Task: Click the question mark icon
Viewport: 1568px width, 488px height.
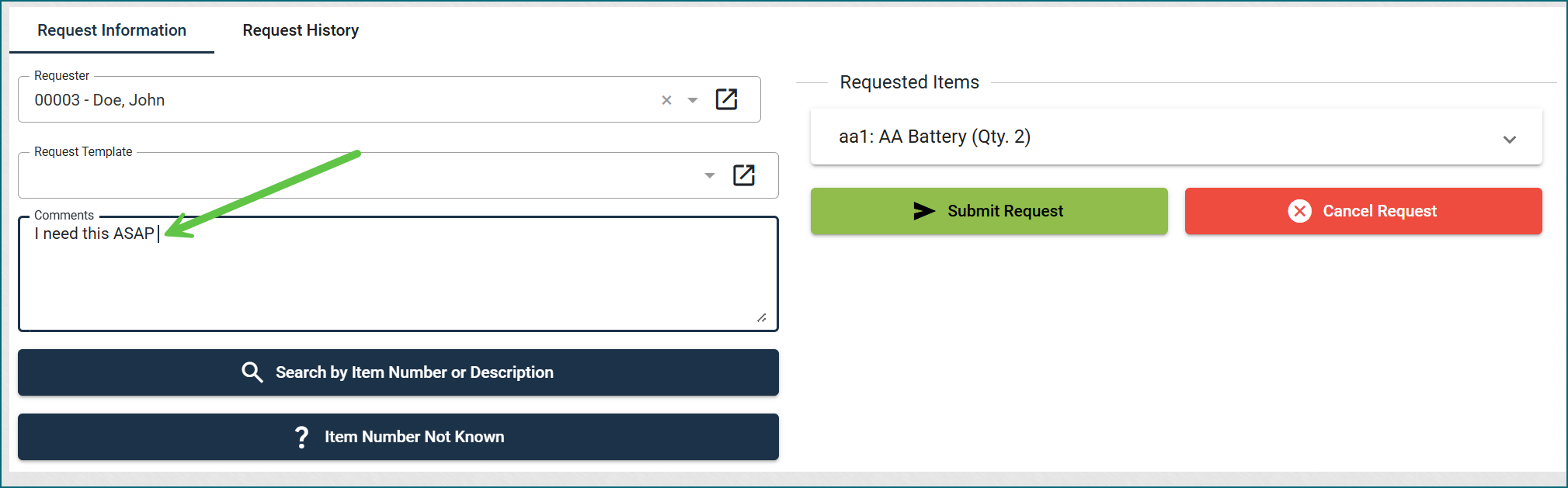Action: coord(302,437)
